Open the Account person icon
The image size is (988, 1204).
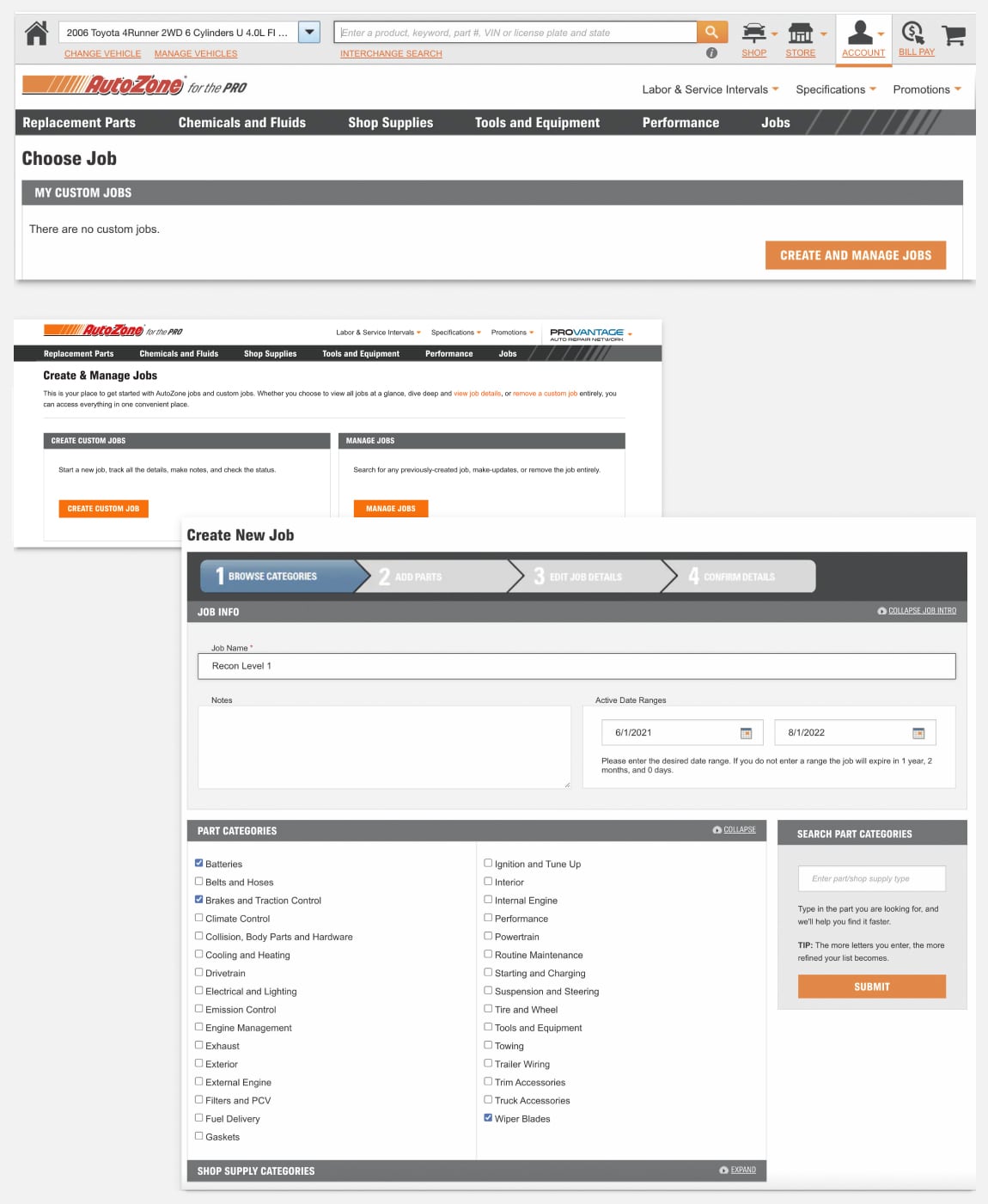click(860, 33)
